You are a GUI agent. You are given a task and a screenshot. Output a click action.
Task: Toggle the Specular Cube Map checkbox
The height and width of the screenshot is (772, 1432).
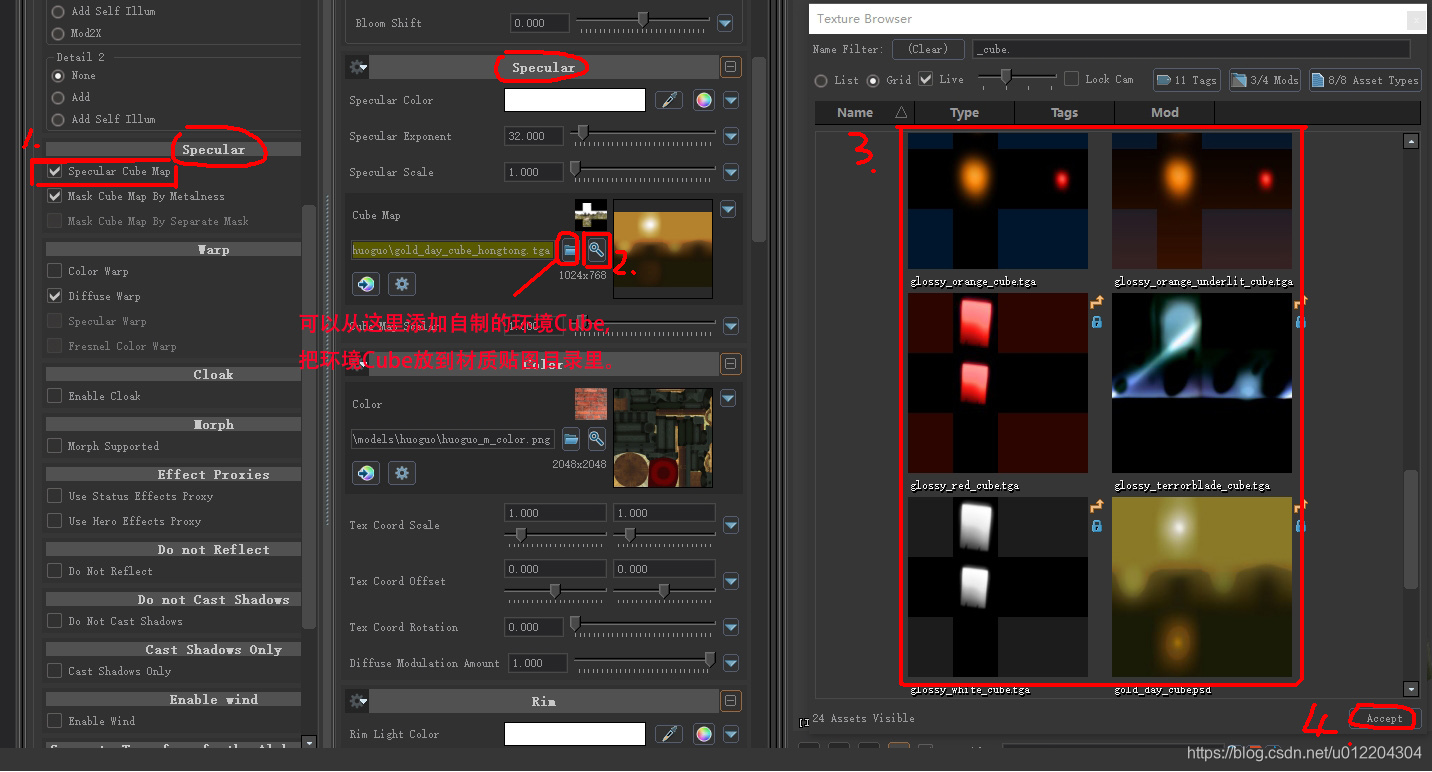click(55, 172)
